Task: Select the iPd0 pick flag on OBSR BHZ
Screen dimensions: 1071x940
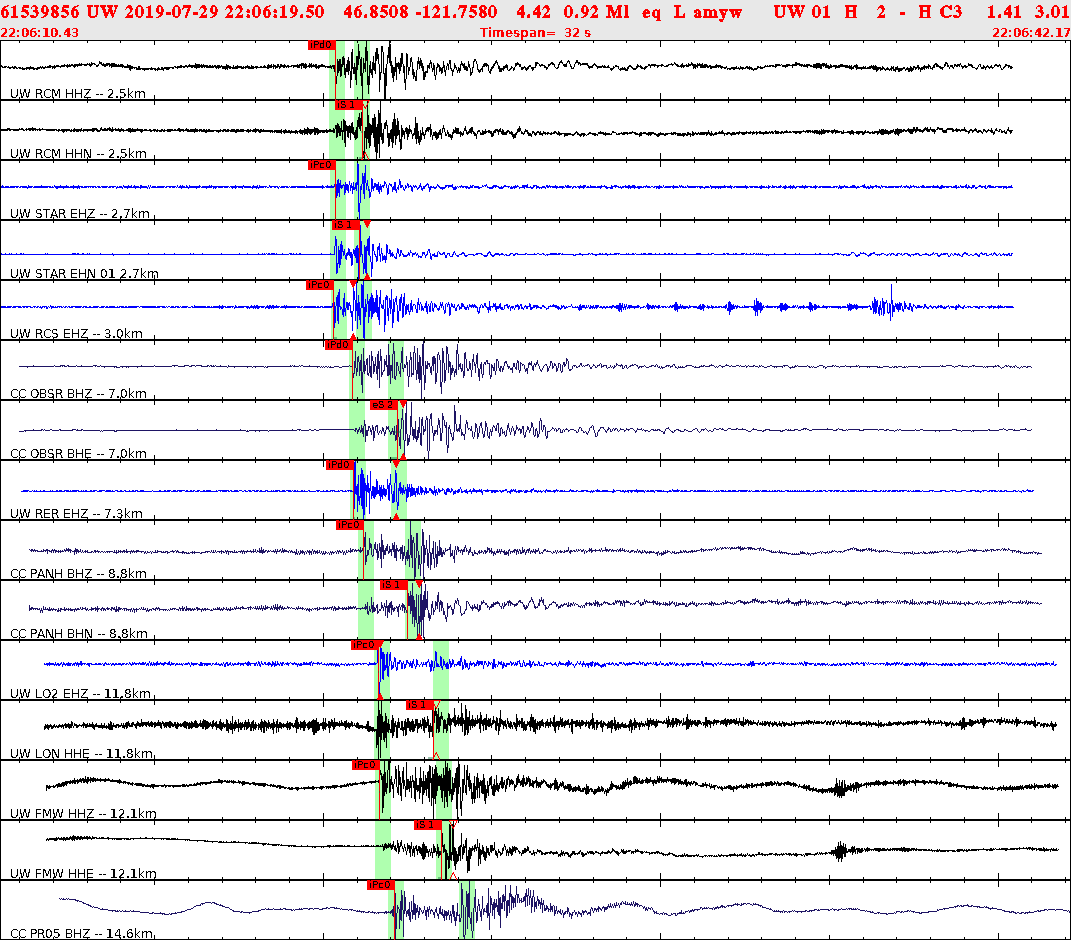Action: click(x=340, y=345)
